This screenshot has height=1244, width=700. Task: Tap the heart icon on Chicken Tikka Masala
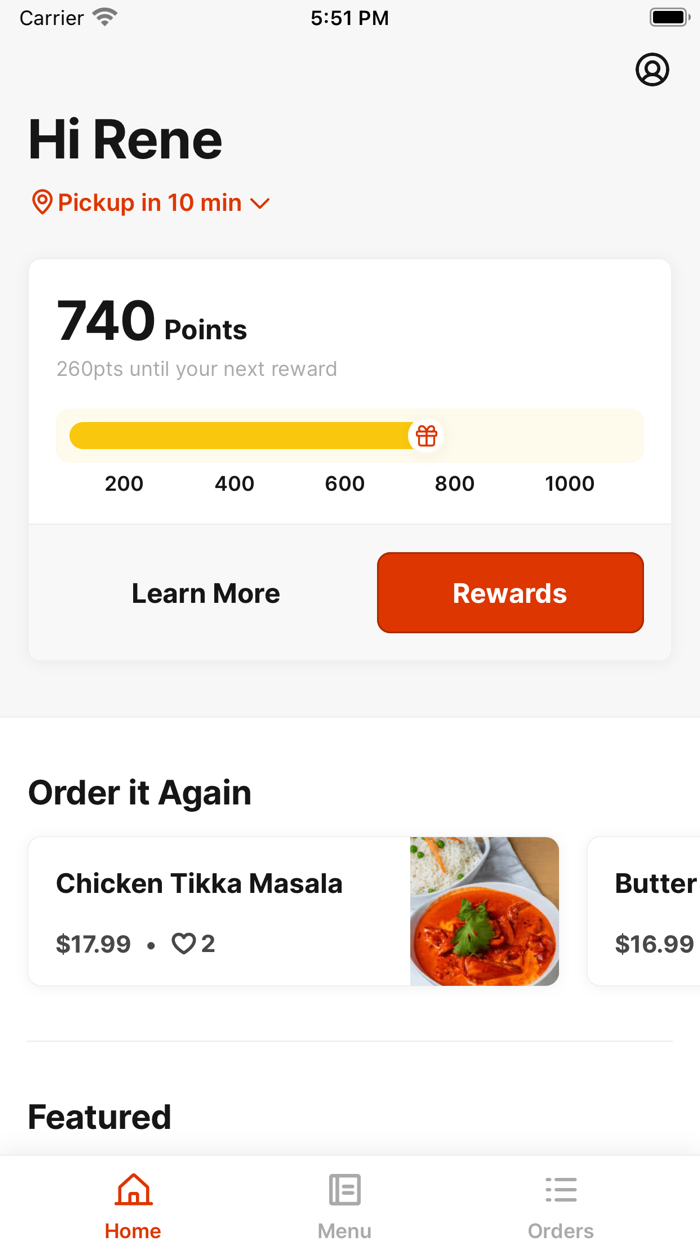(184, 943)
